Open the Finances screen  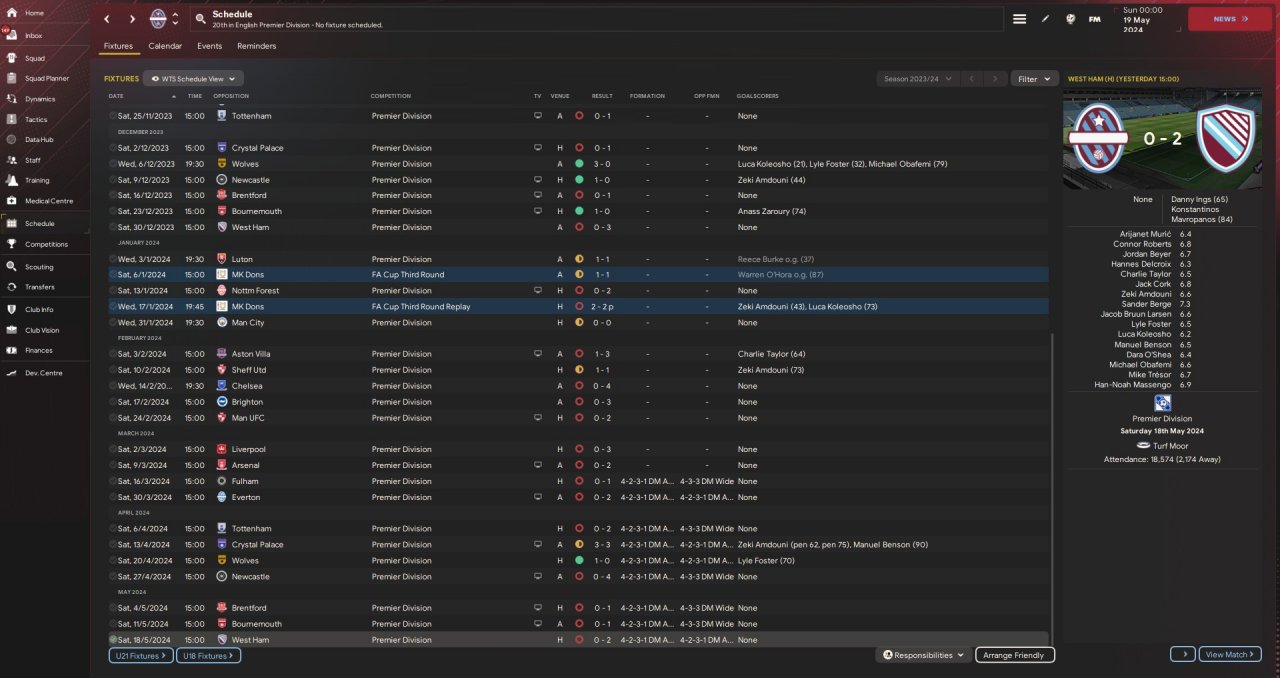(39, 350)
